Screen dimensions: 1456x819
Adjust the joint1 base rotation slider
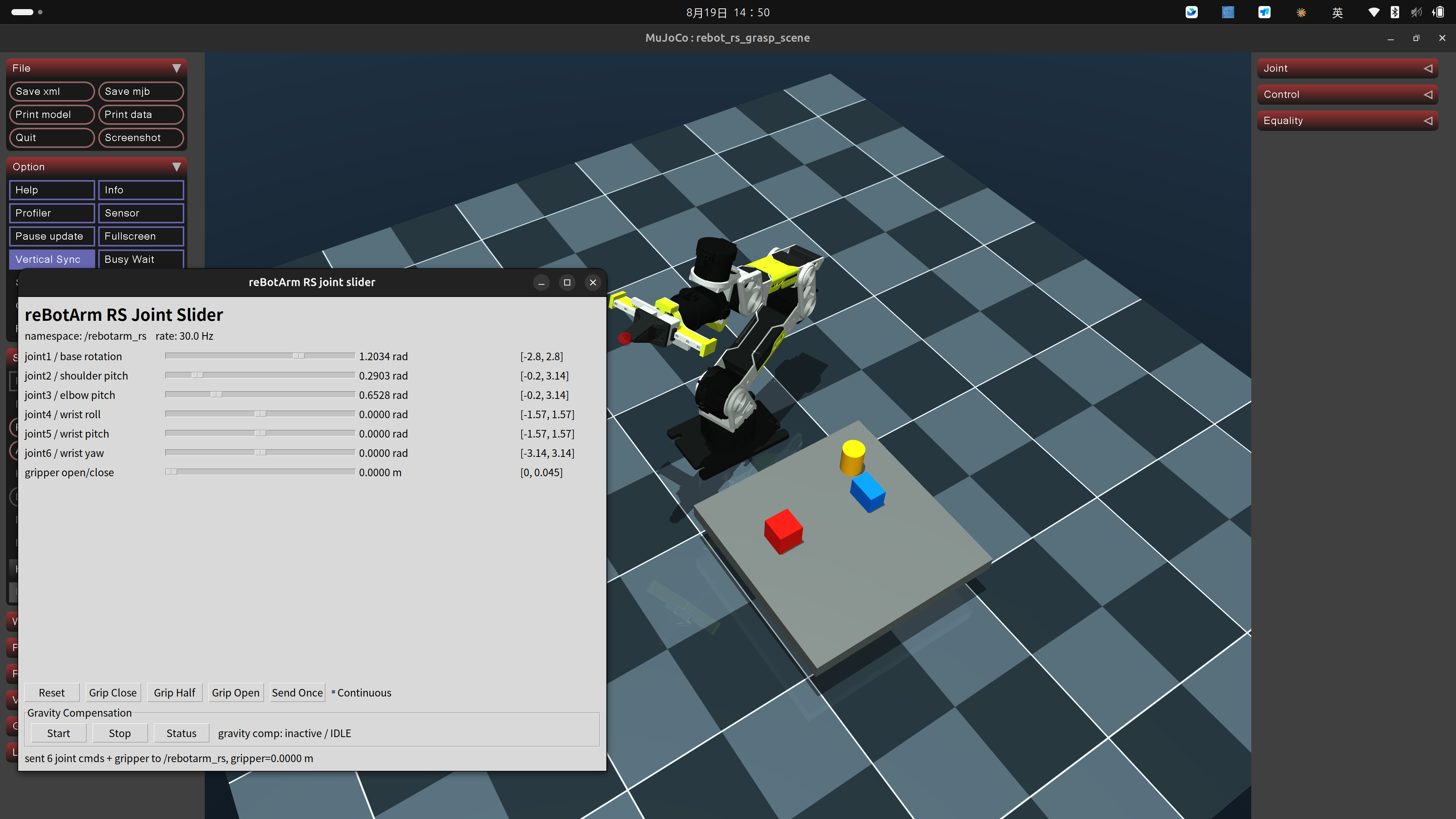click(x=260, y=356)
